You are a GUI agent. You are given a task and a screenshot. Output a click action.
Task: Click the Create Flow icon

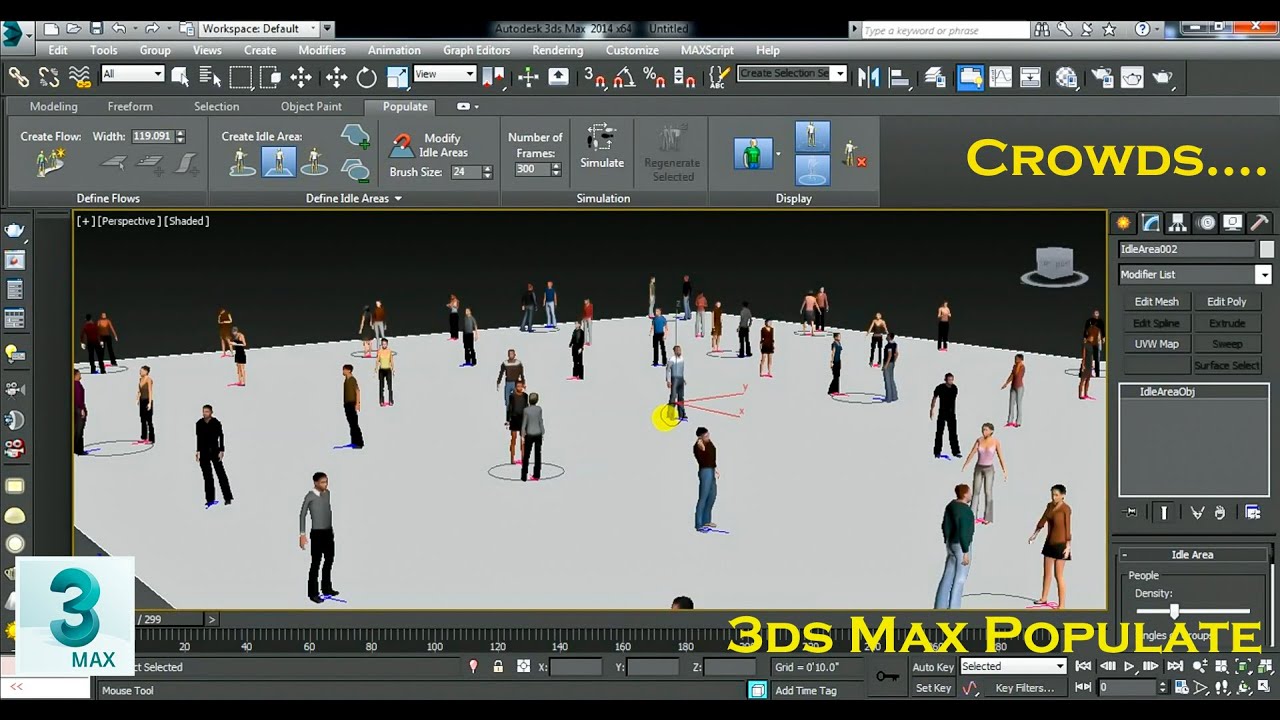click(x=48, y=163)
